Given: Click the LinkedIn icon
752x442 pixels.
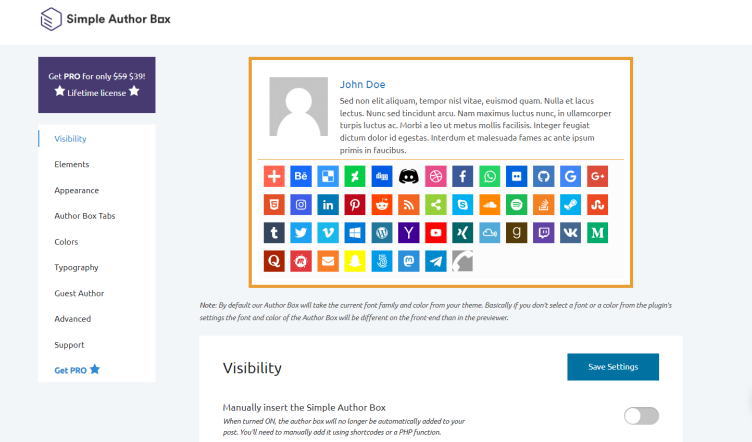Looking at the screenshot, I should pyautogui.click(x=327, y=204).
